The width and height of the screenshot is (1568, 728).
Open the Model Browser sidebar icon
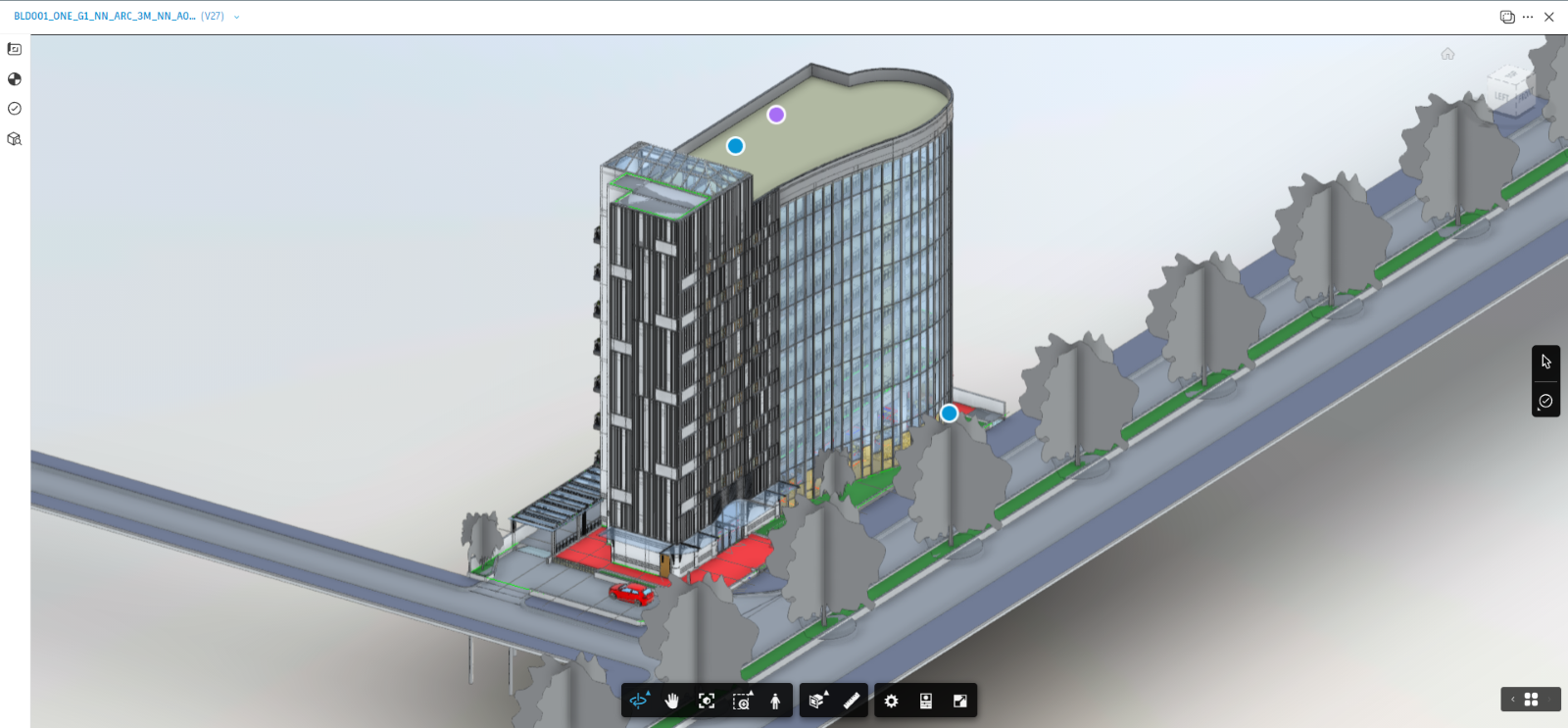coord(15,139)
